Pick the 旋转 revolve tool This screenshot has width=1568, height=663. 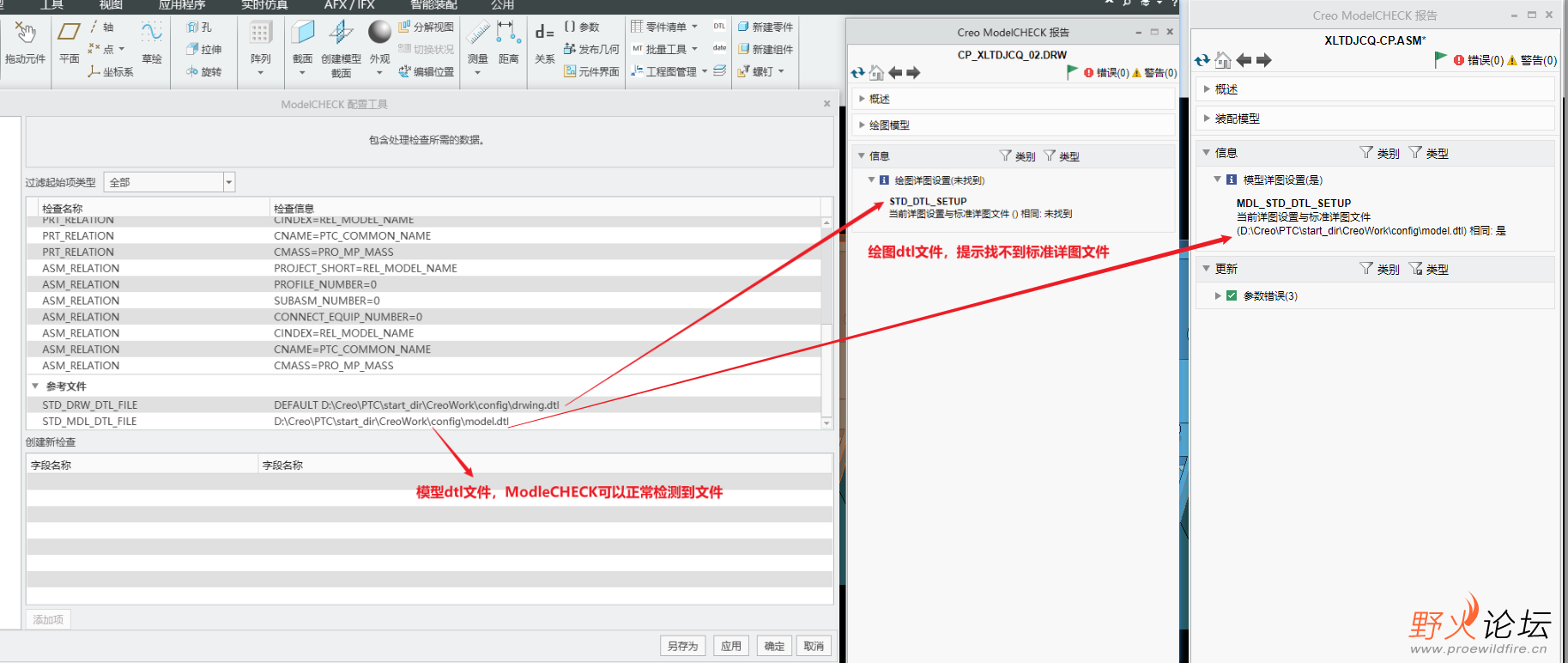tap(204, 72)
